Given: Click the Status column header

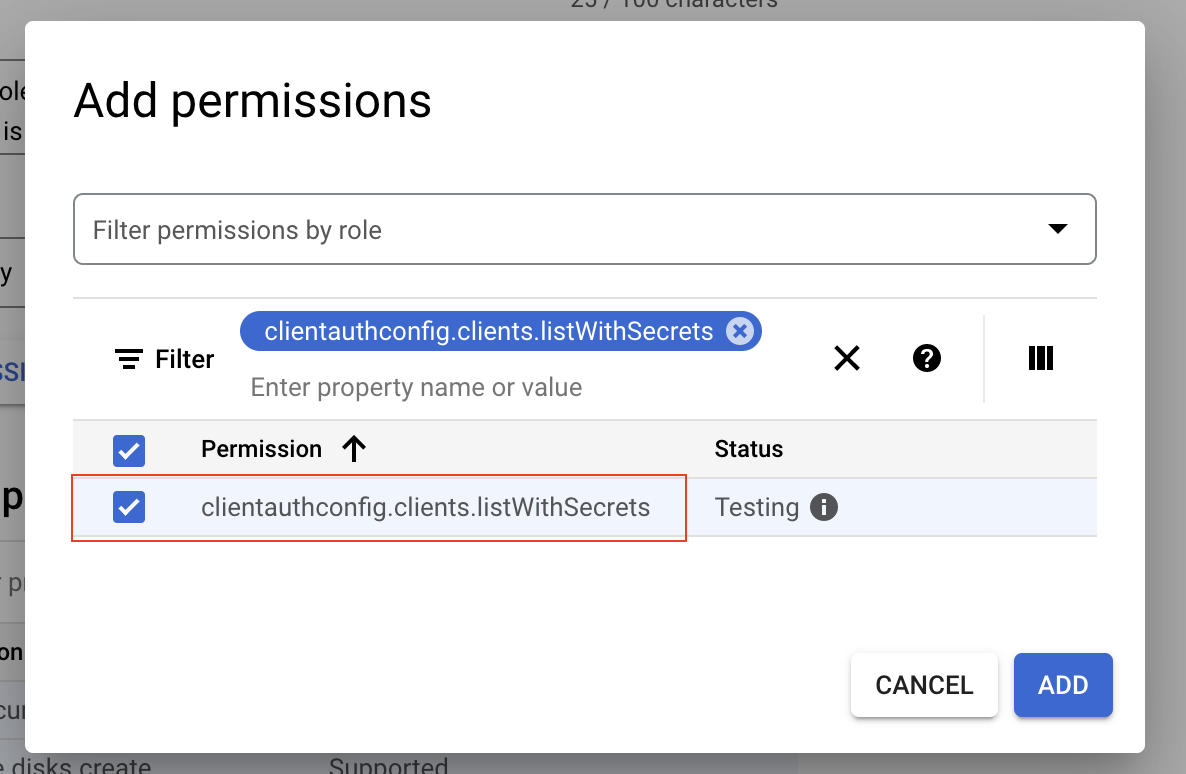Looking at the screenshot, I should coord(748,449).
